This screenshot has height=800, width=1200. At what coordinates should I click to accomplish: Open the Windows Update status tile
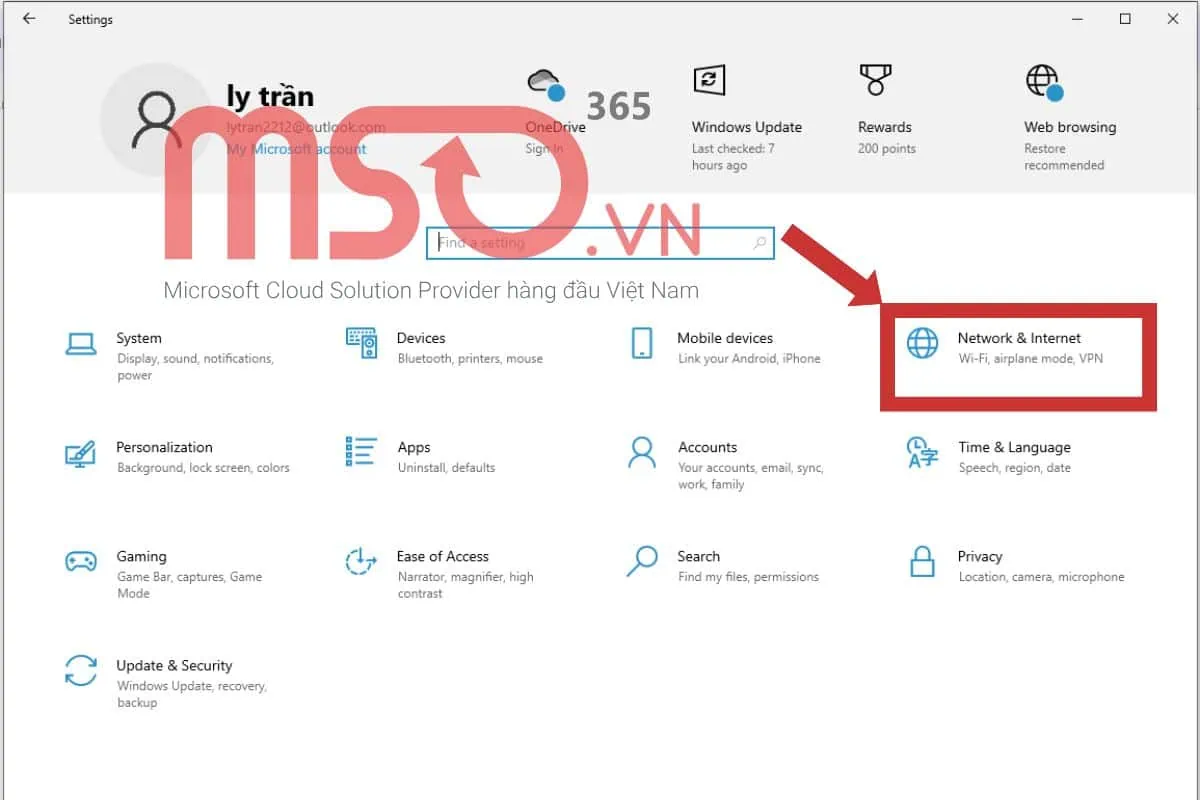[x=746, y=120]
